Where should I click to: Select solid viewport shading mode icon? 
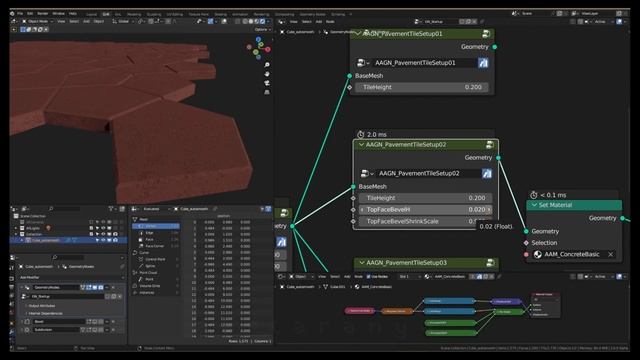[x=251, y=21]
